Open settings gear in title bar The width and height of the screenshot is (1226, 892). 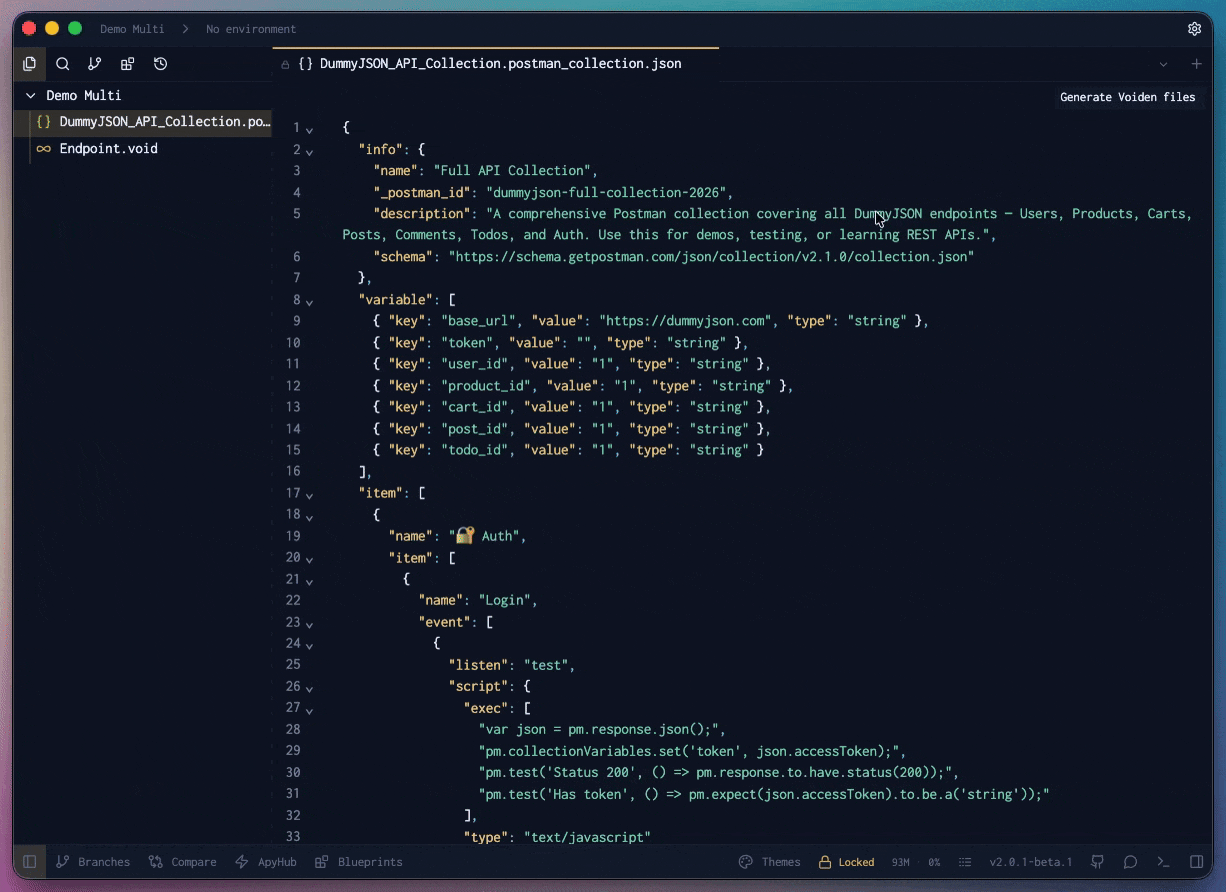pyautogui.click(x=1194, y=29)
